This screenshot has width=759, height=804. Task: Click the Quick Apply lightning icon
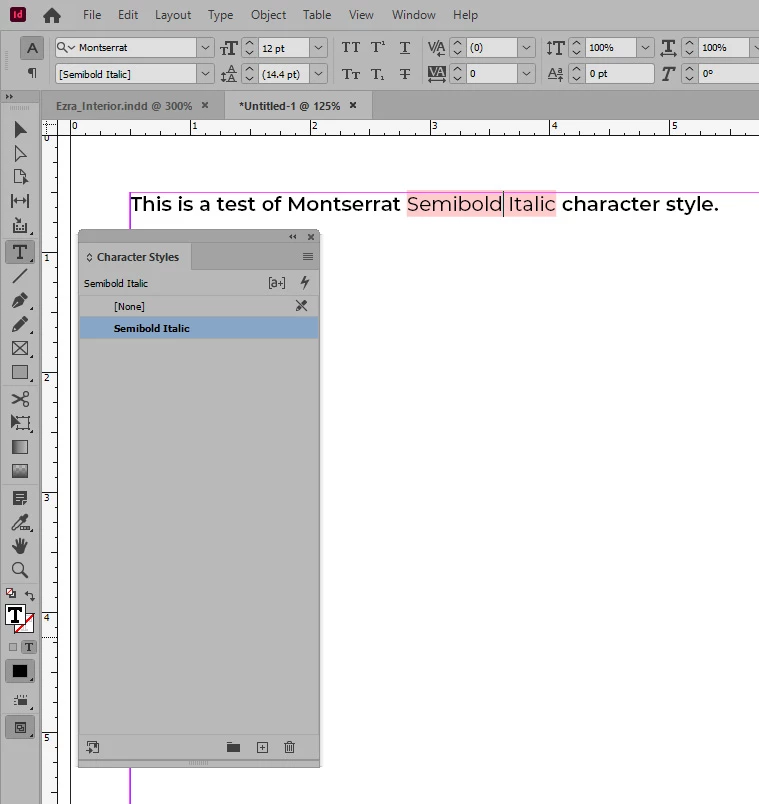point(305,283)
